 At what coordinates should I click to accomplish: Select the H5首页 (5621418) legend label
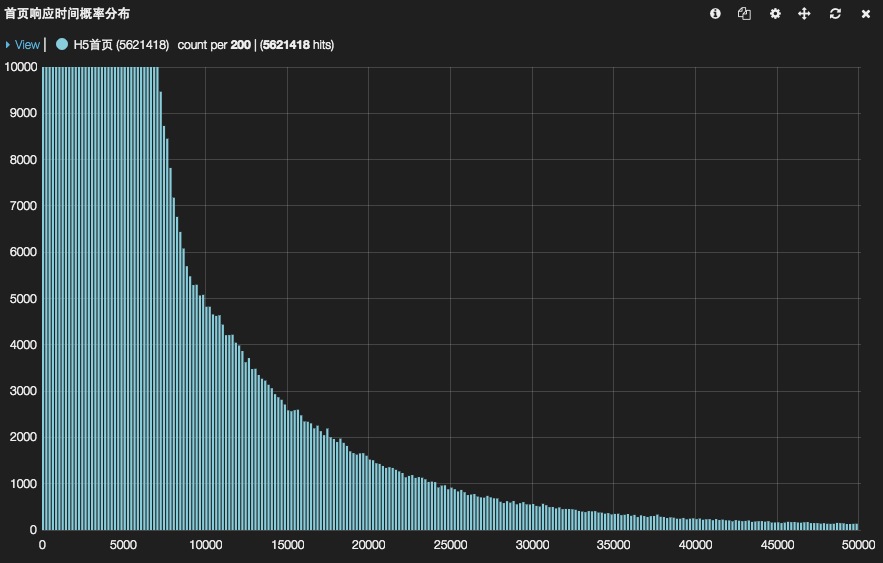[x=121, y=44]
